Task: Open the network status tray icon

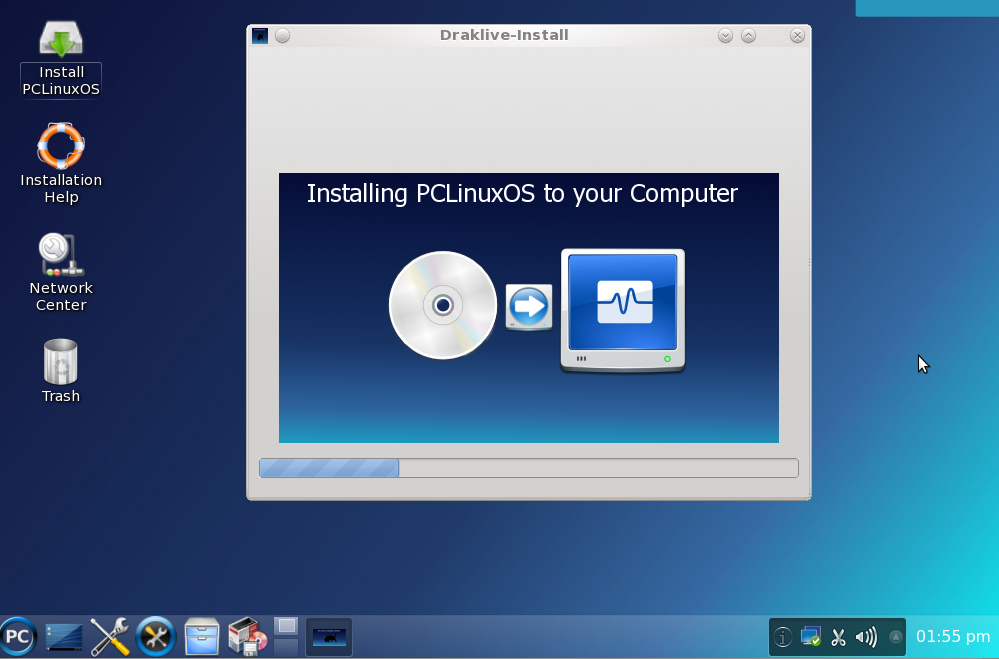Action: click(810, 637)
